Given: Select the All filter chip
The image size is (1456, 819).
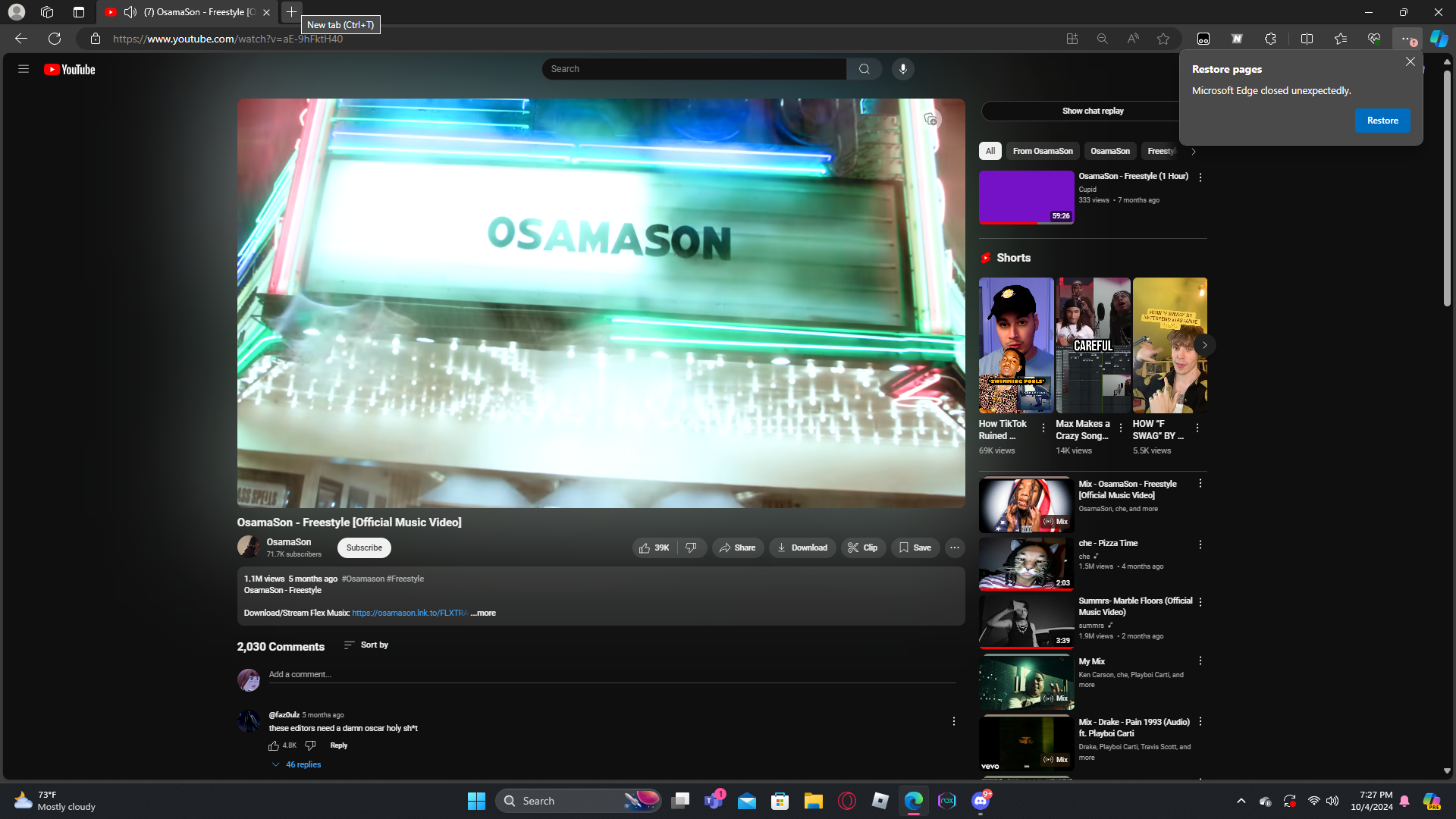Looking at the screenshot, I should point(990,151).
